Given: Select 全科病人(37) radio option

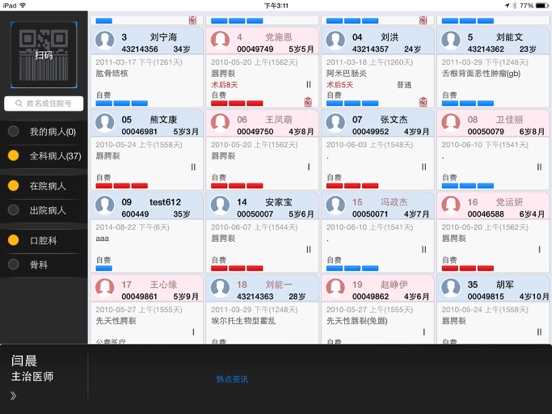Looking at the screenshot, I should click(x=13, y=156).
